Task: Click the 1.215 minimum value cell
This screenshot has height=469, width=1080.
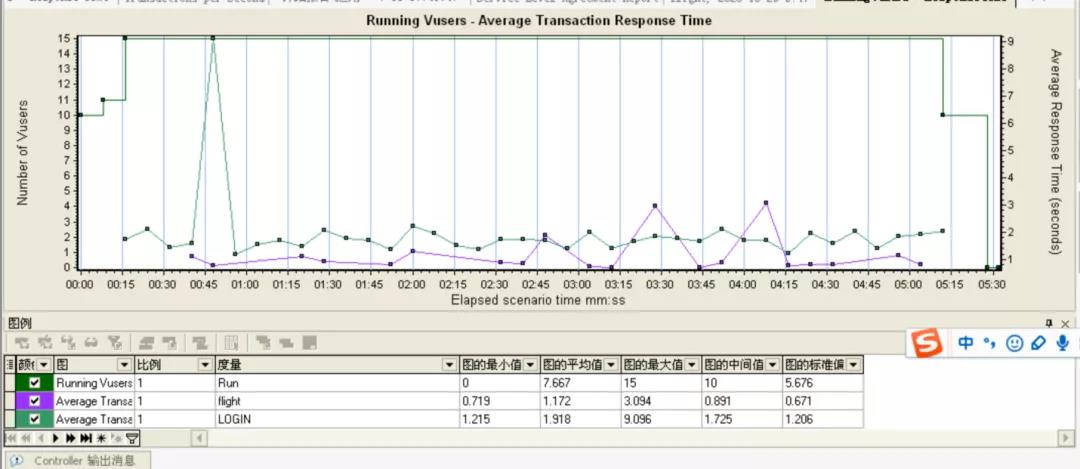Action: [x=499, y=419]
